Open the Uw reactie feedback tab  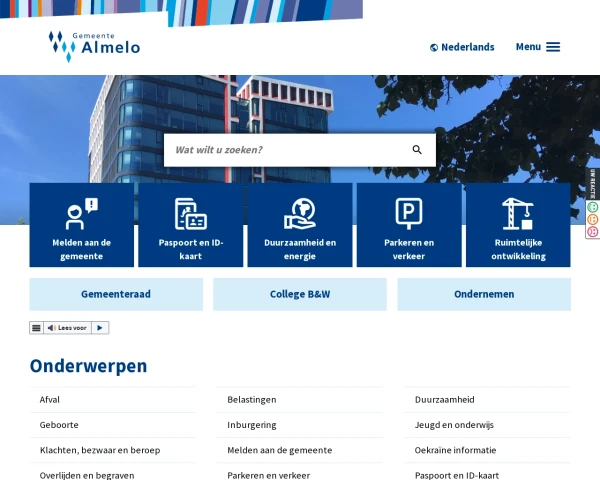pos(593,184)
